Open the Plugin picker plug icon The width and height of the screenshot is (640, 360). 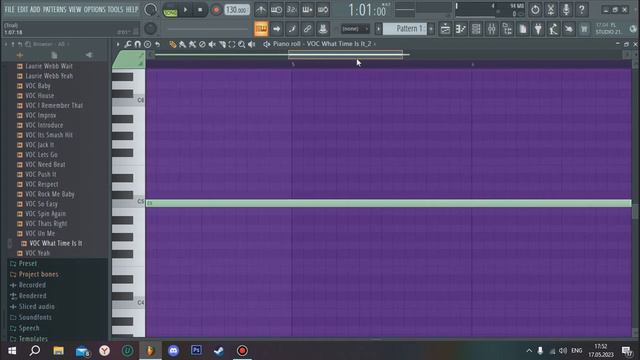click(538, 29)
